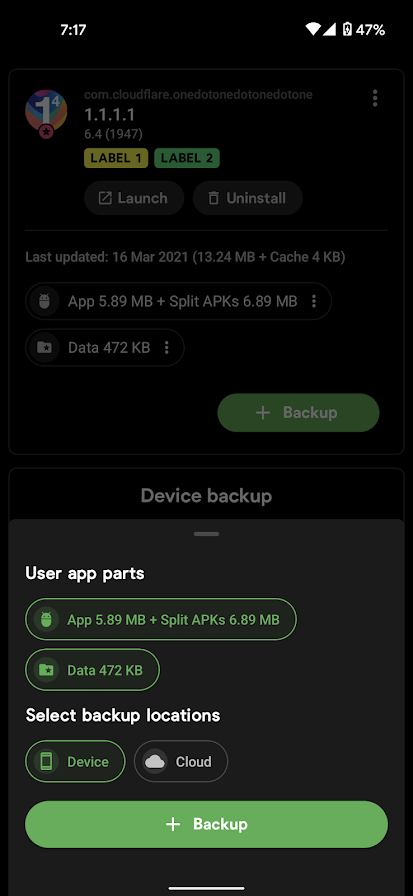Select the Cloud backup location
This screenshot has width=413, height=896.
[x=181, y=761]
